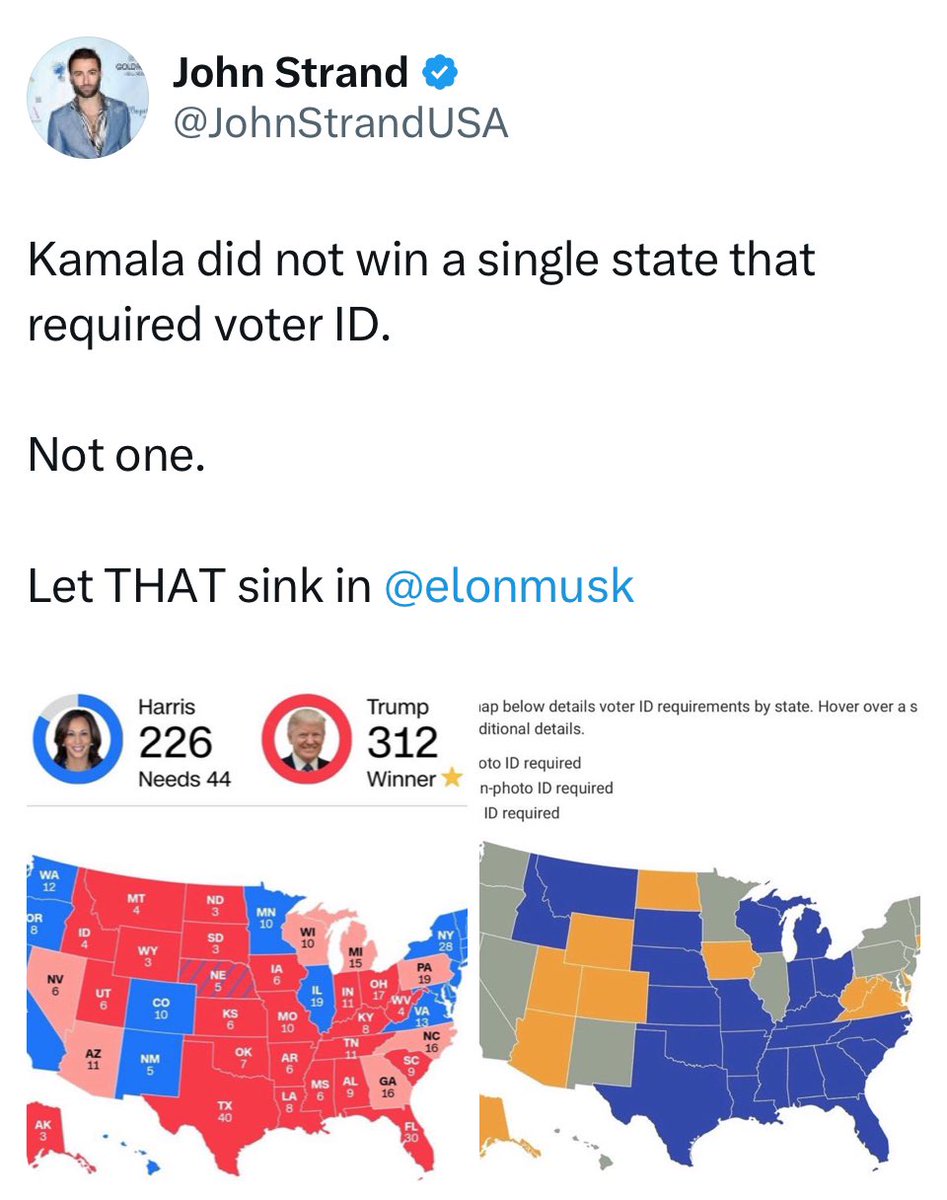Click Colorado (CO 10) on electoral map
The width and height of the screenshot is (947, 1200).
161,1007
